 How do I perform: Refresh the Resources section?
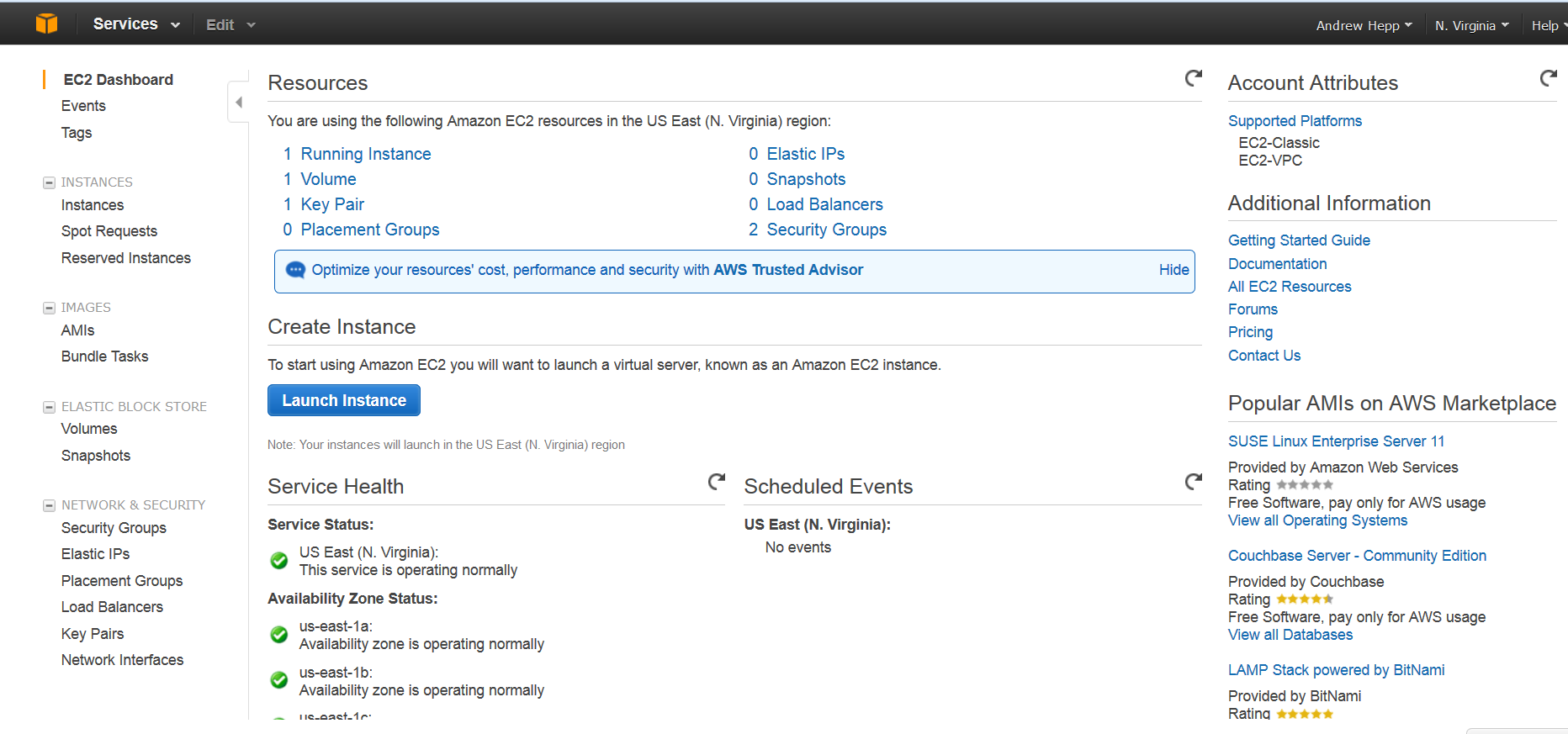click(x=1193, y=78)
